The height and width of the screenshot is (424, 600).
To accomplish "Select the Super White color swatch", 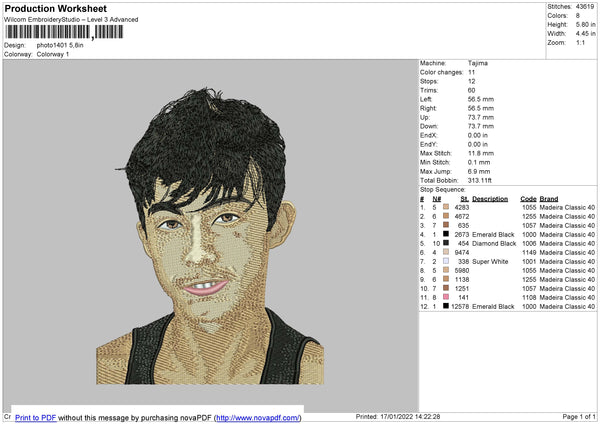I will pyautogui.click(x=446, y=261).
